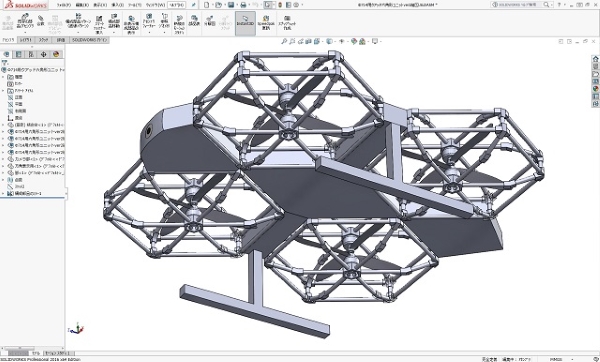Toggle the Instant3D button in the ribbon
This screenshot has width=600, height=362.
[x=245, y=23]
